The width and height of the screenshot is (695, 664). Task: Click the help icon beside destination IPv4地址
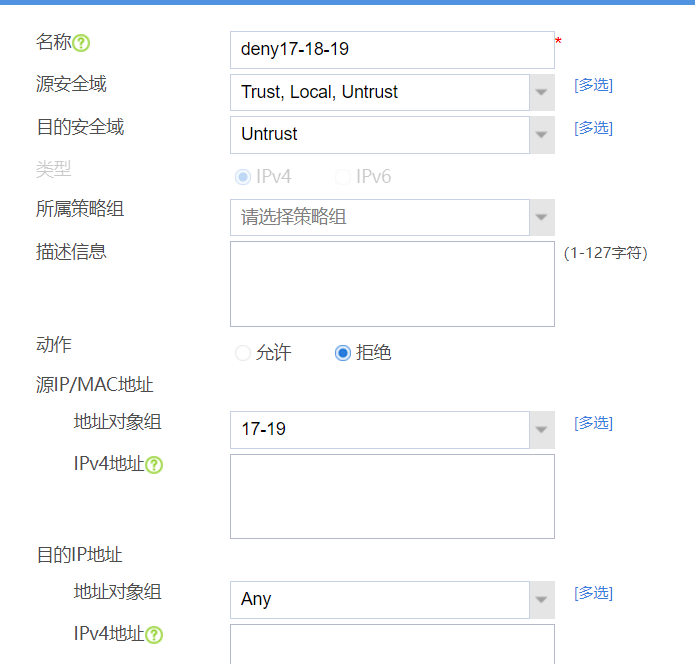pos(154,634)
